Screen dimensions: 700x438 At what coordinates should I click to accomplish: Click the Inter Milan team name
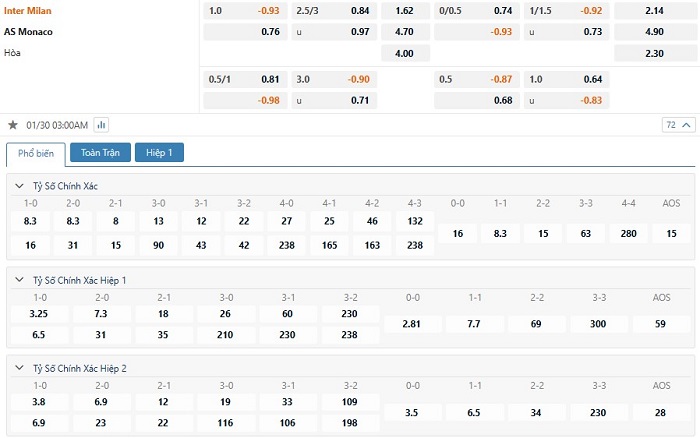(28, 11)
